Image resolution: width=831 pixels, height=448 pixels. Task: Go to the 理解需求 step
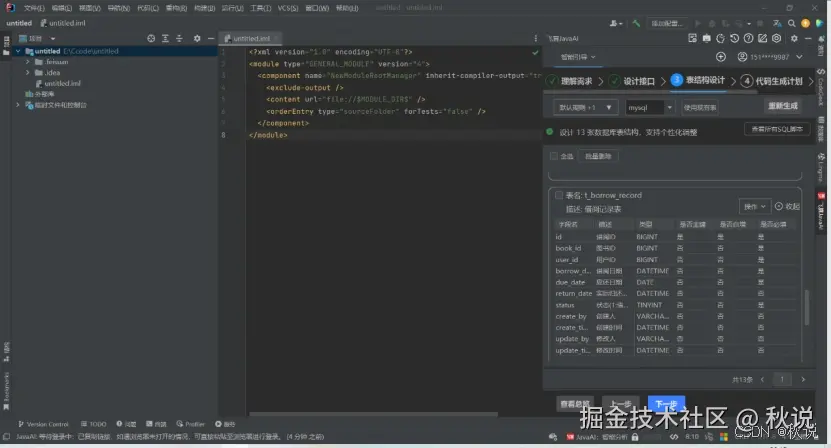pyautogui.click(x=570, y=81)
